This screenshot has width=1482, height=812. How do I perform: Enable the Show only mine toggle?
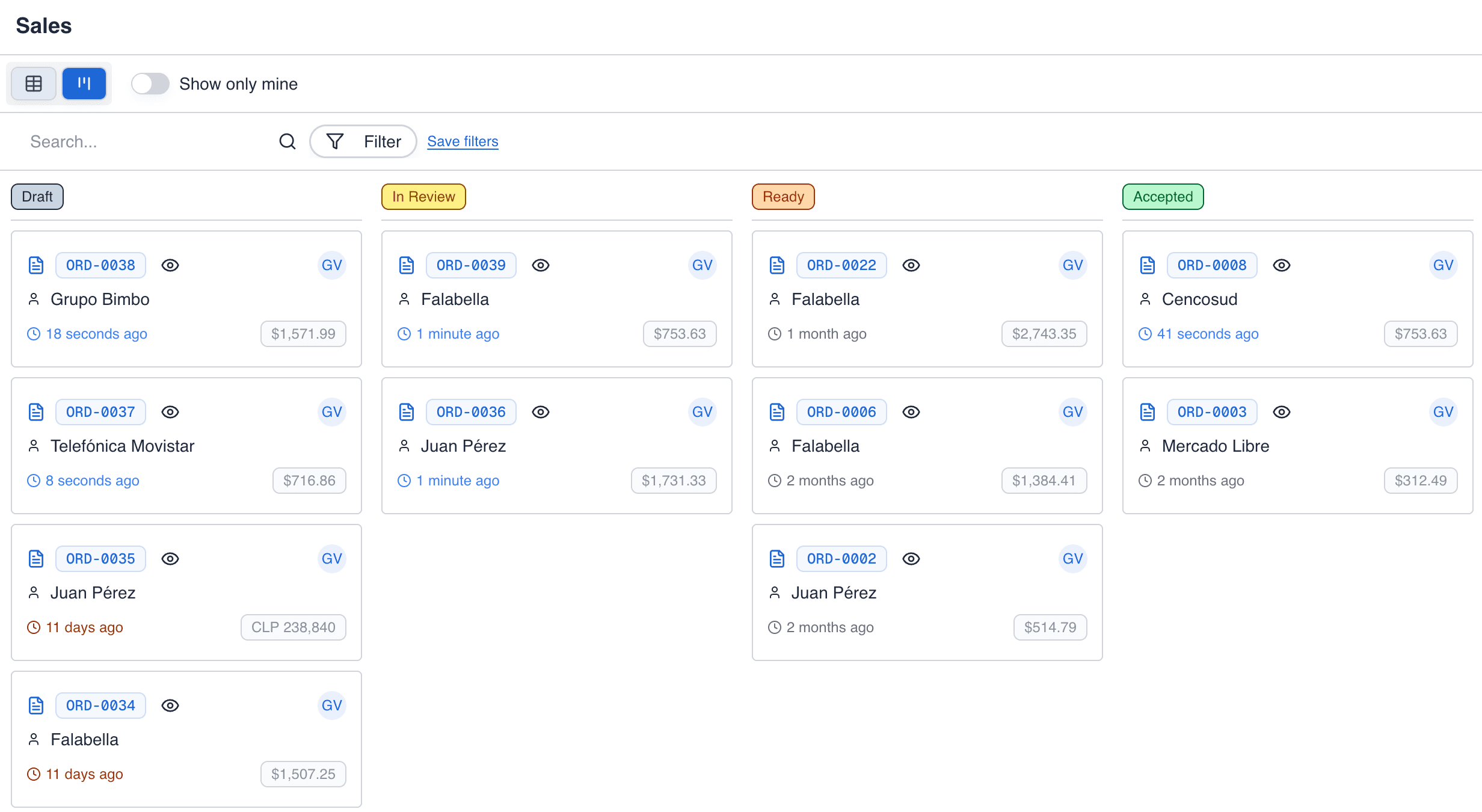150,84
